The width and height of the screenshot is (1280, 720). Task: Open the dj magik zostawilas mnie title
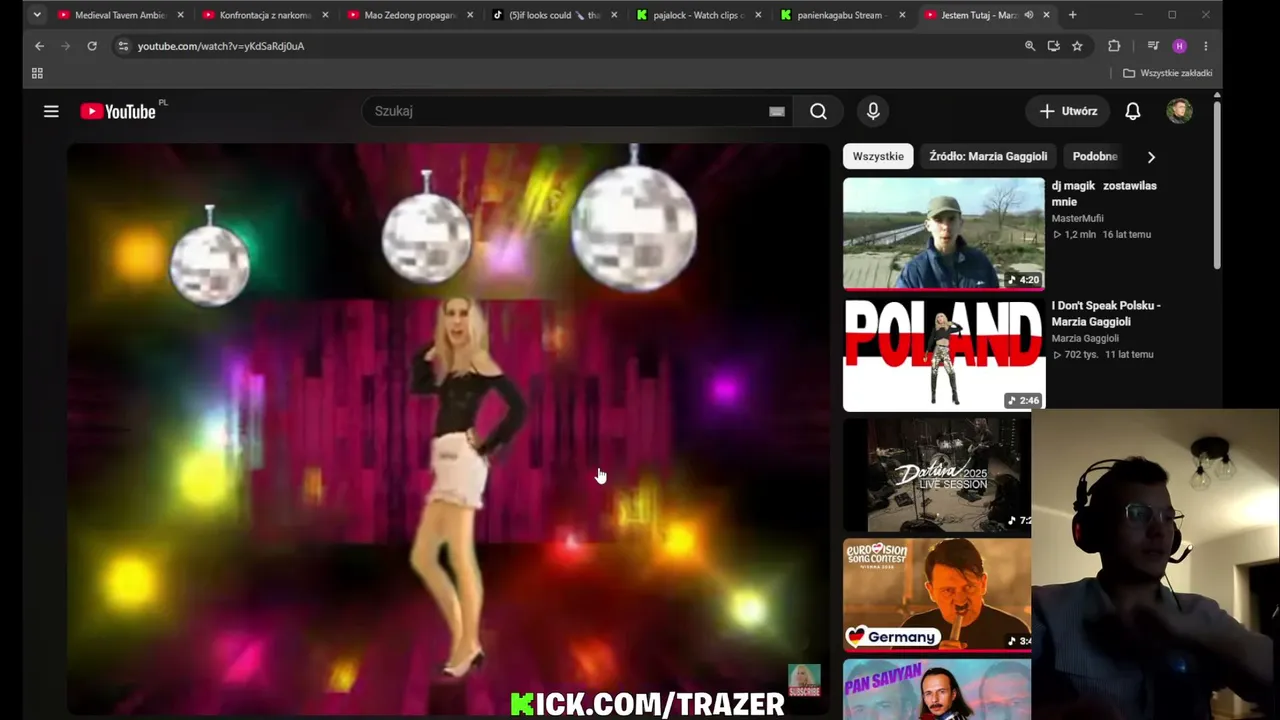tap(1104, 193)
